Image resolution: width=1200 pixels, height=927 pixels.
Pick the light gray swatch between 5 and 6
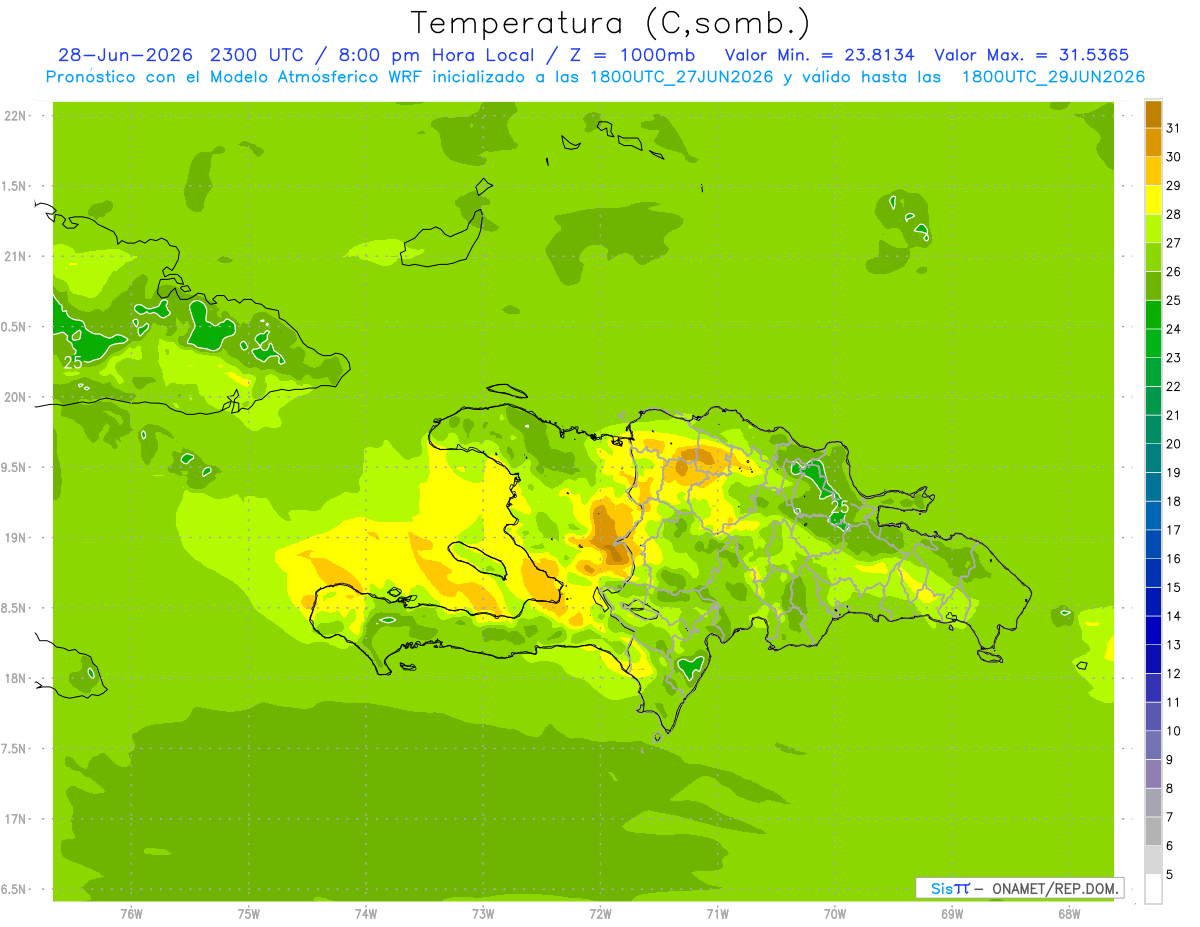click(1153, 861)
